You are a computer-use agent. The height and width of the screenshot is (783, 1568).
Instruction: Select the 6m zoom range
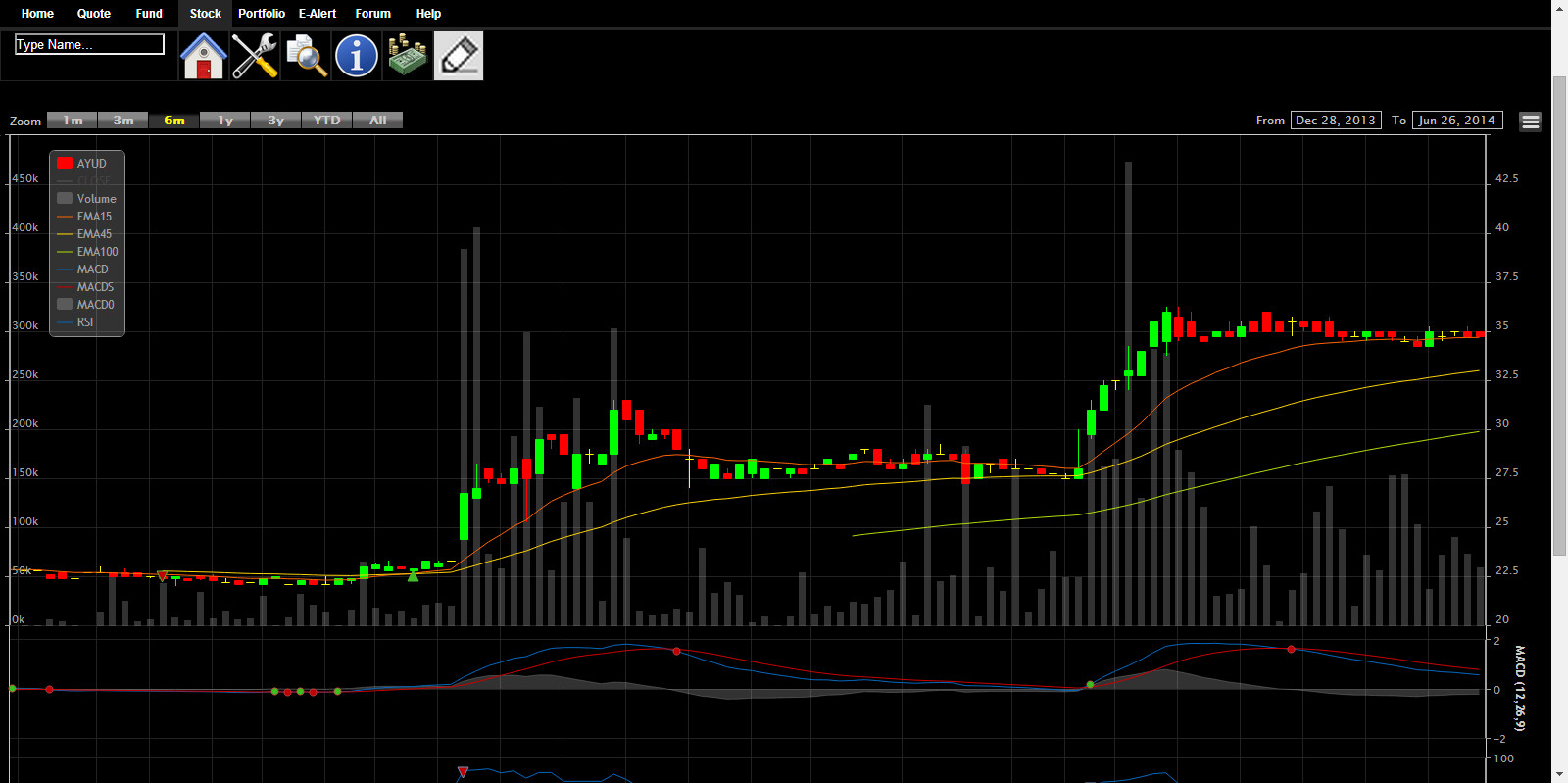click(174, 121)
